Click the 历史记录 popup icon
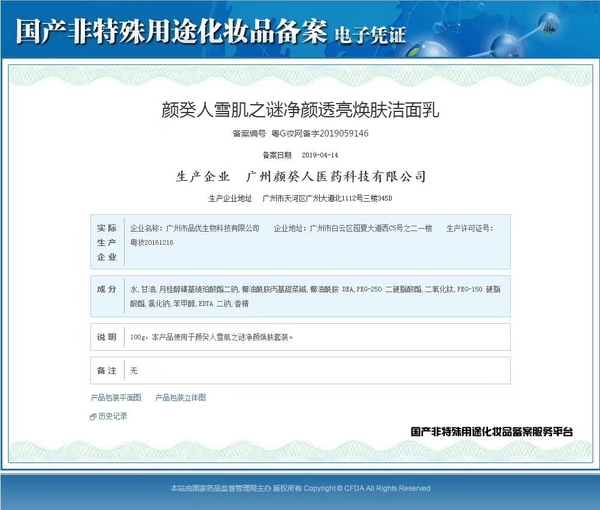This screenshot has height=510, width=600. (93, 417)
